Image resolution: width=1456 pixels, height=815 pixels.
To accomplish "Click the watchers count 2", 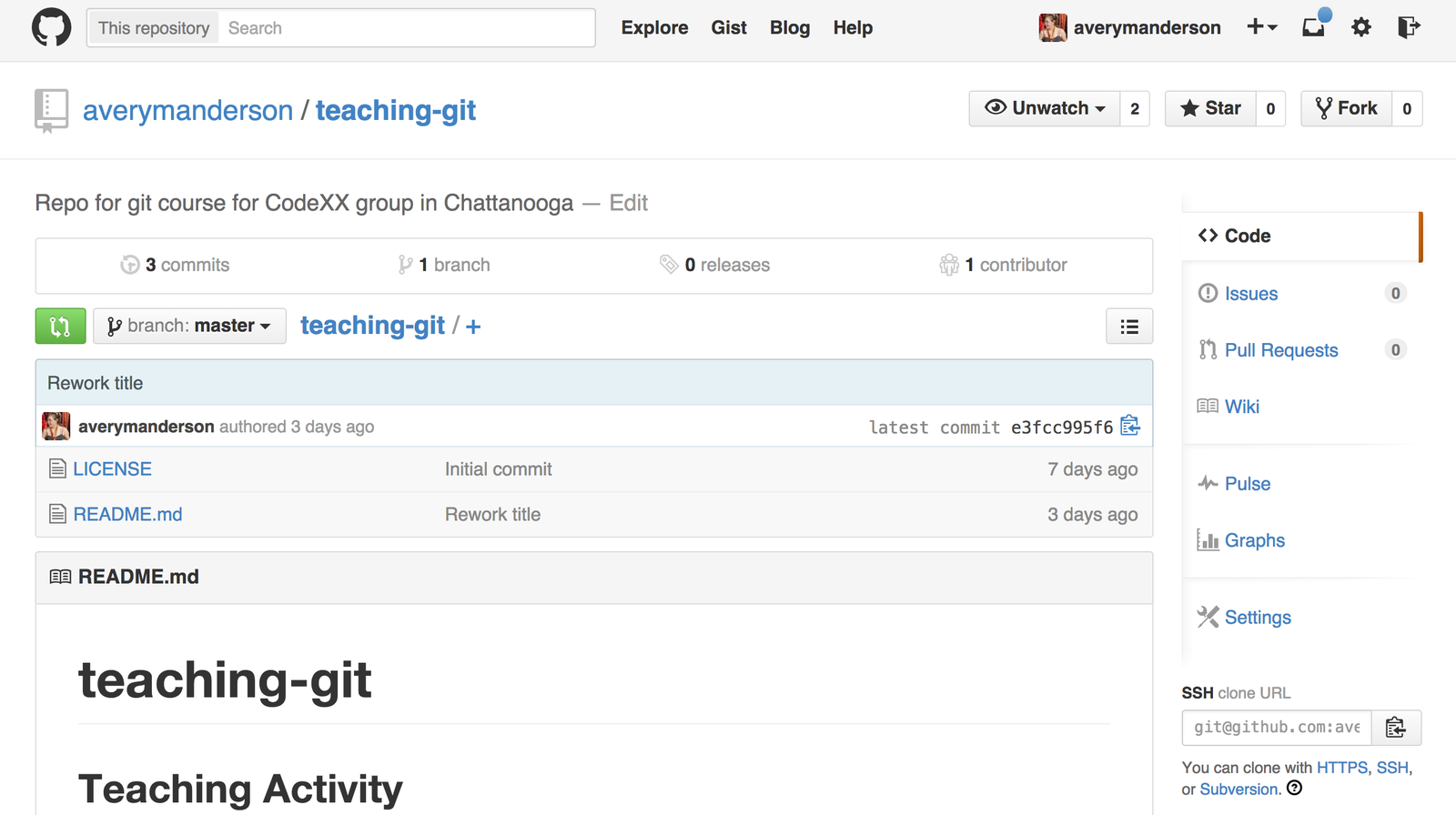I will 1135,108.
